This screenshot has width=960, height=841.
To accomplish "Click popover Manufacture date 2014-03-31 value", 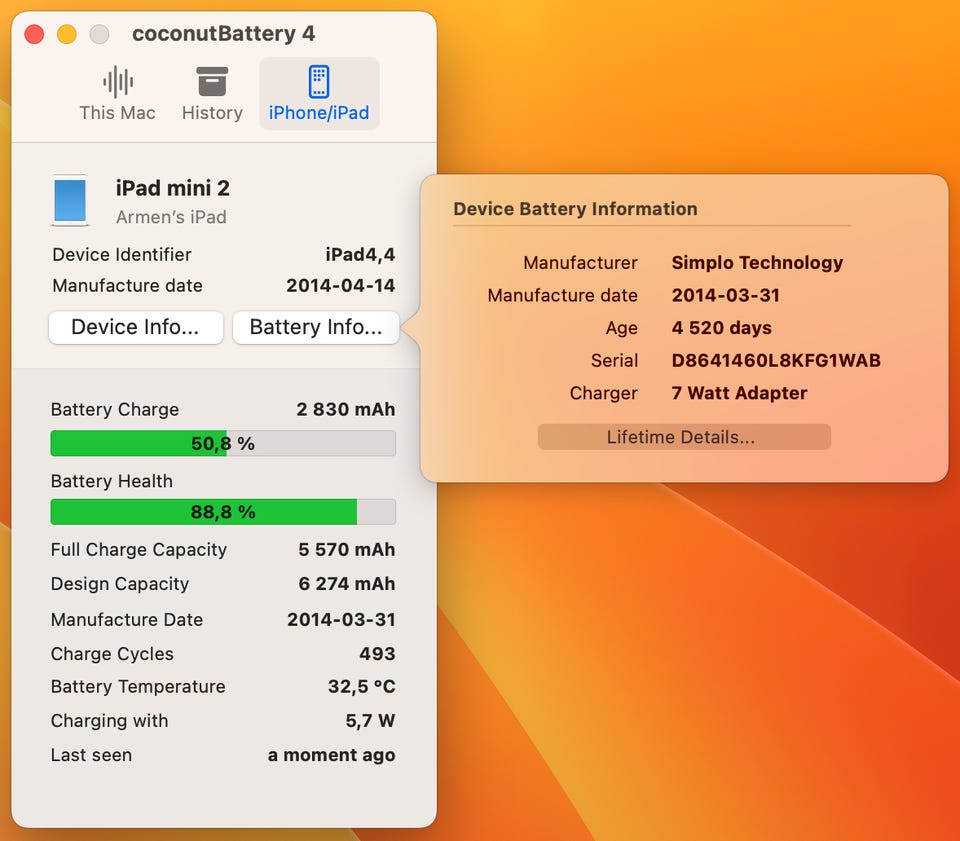I will (726, 296).
